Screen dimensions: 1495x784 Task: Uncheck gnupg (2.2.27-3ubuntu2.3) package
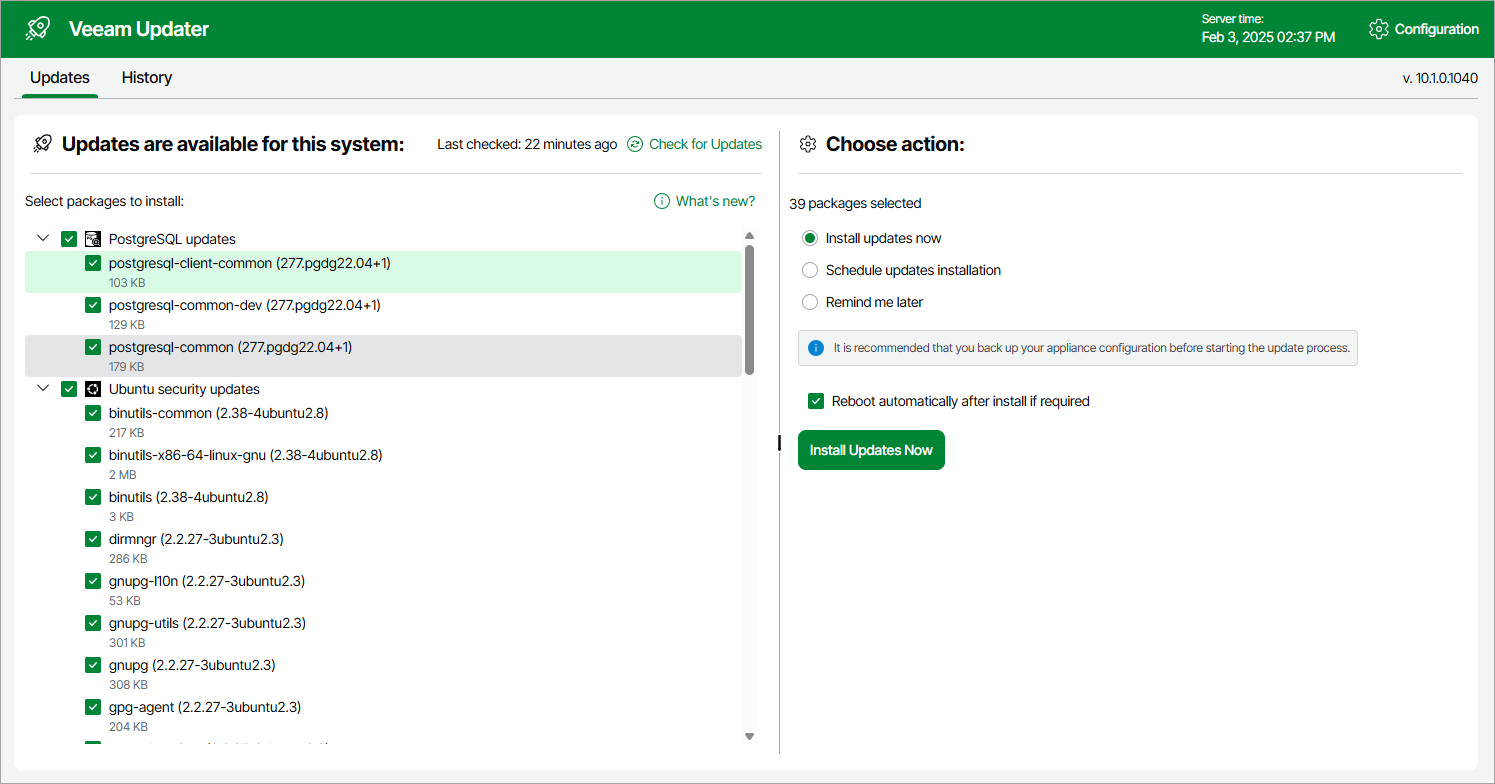click(93, 665)
